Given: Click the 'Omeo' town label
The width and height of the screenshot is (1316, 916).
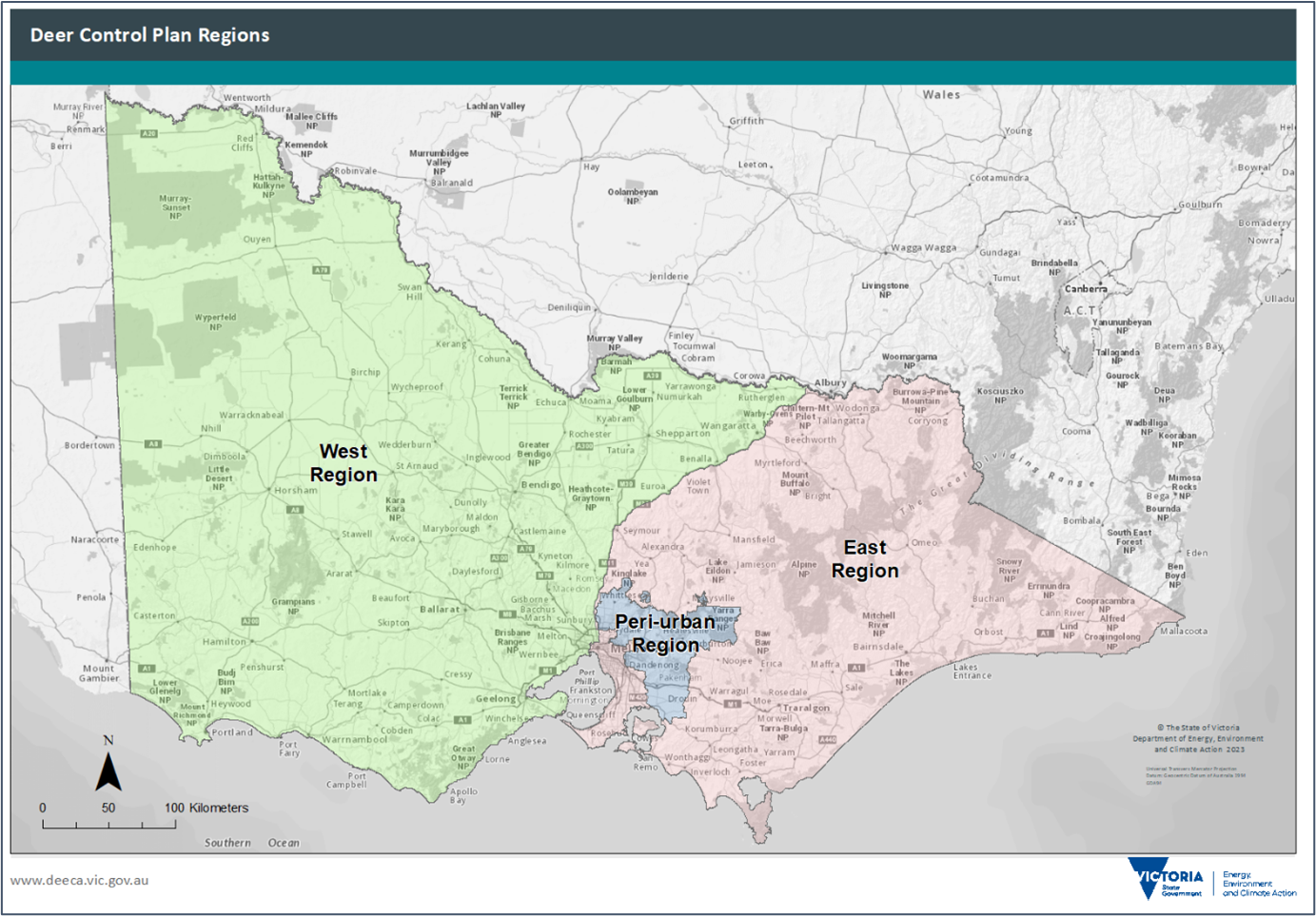Looking at the screenshot, I should [x=924, y=542].
